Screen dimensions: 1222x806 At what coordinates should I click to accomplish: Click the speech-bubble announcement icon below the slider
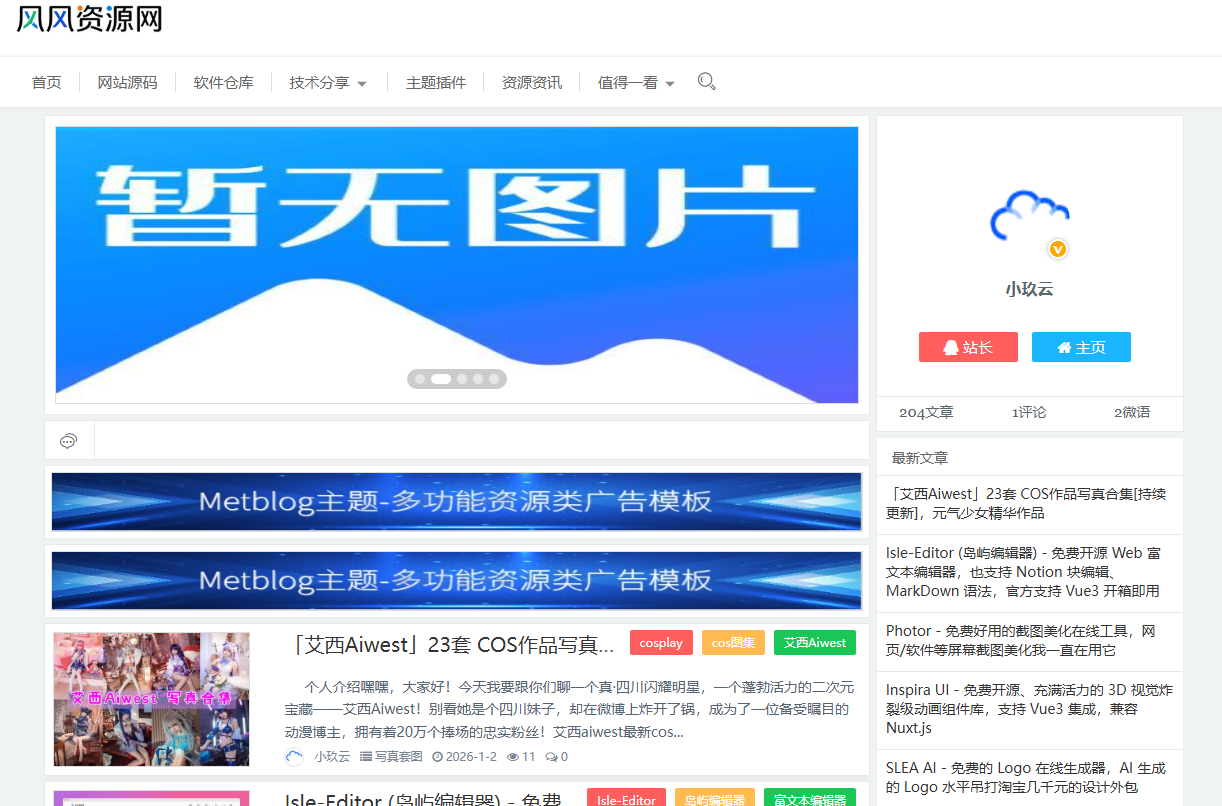[x=68, y=440]
